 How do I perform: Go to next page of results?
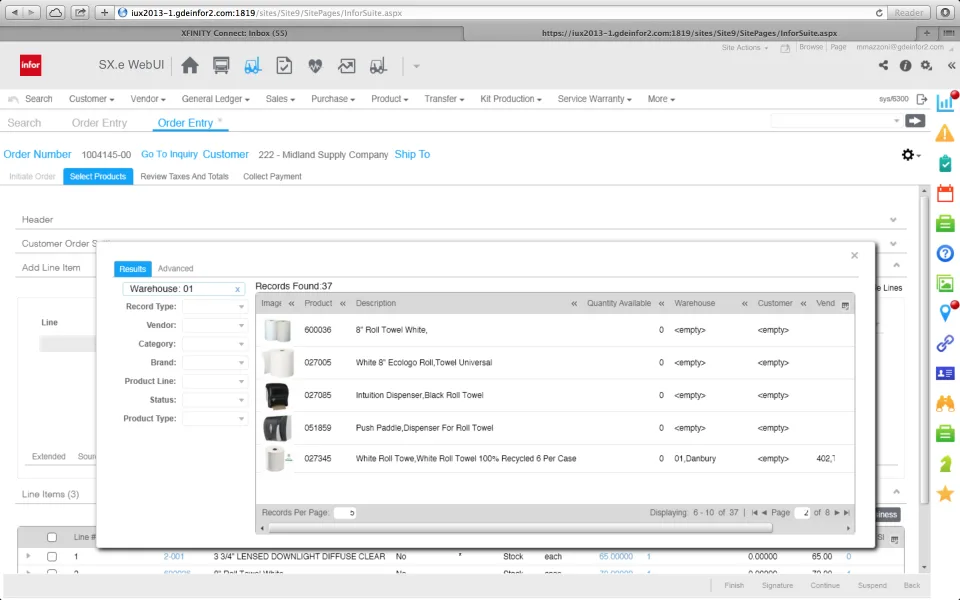(x=837, y=512)
